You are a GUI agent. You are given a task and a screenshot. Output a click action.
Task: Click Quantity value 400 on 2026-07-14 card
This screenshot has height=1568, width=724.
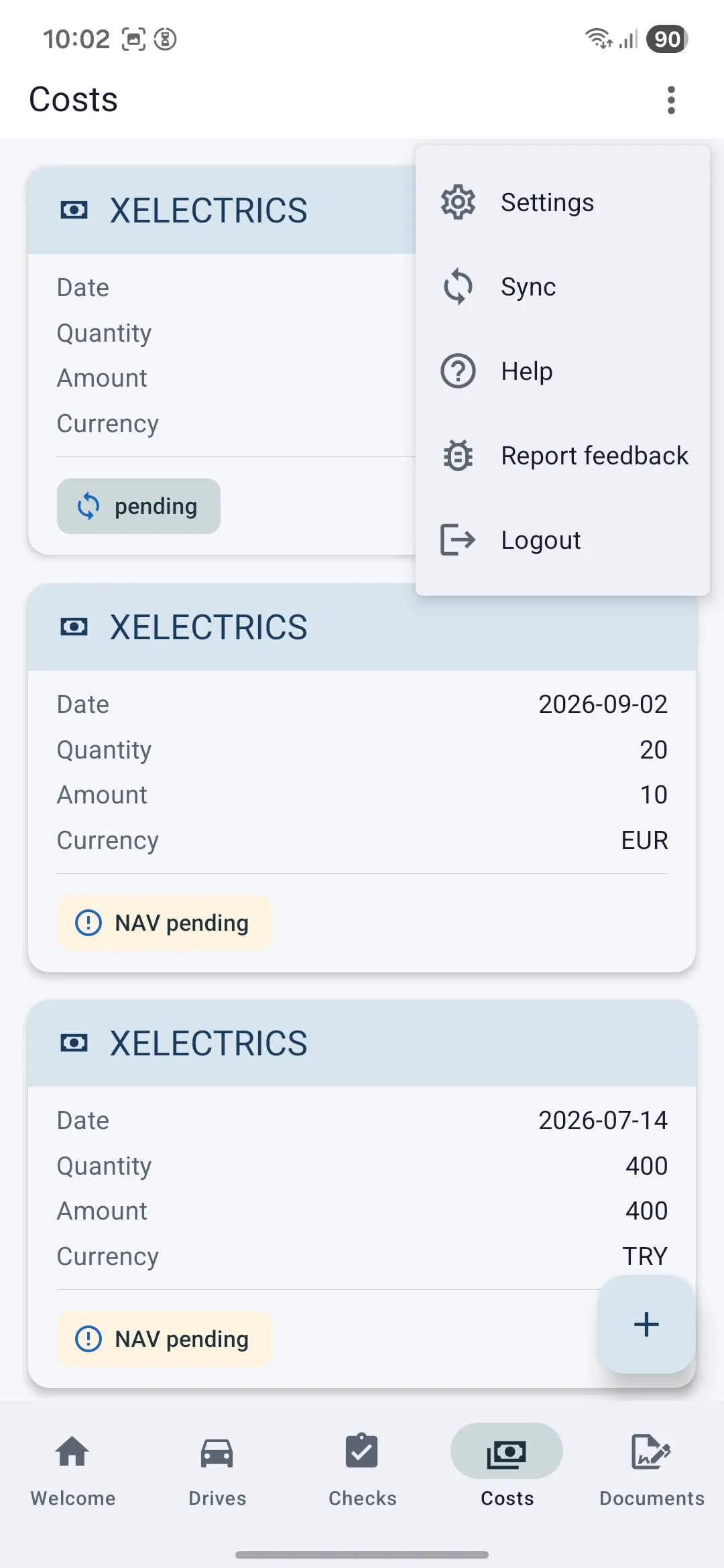click(x=646, y=1166)
